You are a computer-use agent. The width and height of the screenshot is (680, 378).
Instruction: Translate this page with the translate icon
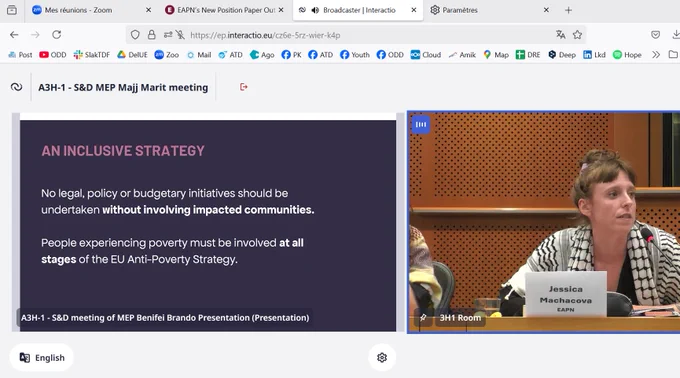tap(561, 35)
